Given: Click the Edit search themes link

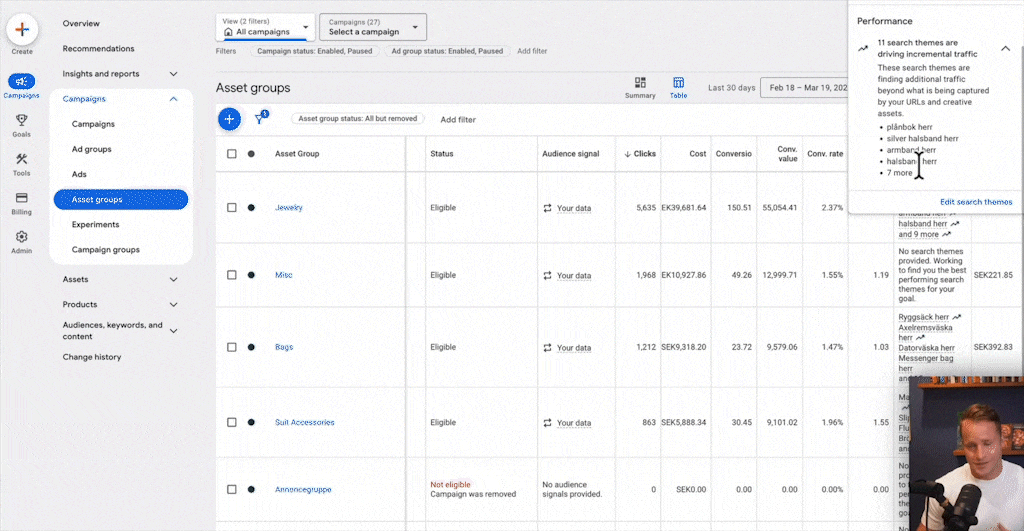Looking at the screenshot, I should click(975, 202).
